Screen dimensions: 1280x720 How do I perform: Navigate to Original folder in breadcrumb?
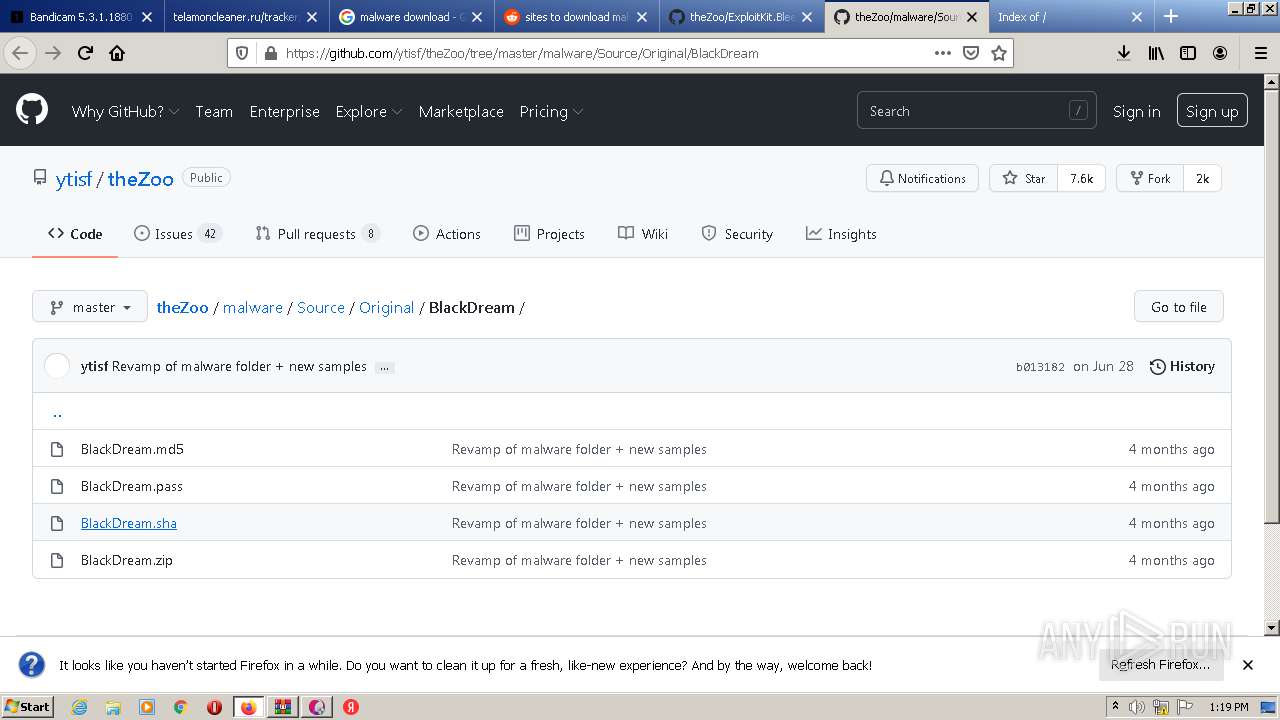pyautogui.click(x=386, y=307)
